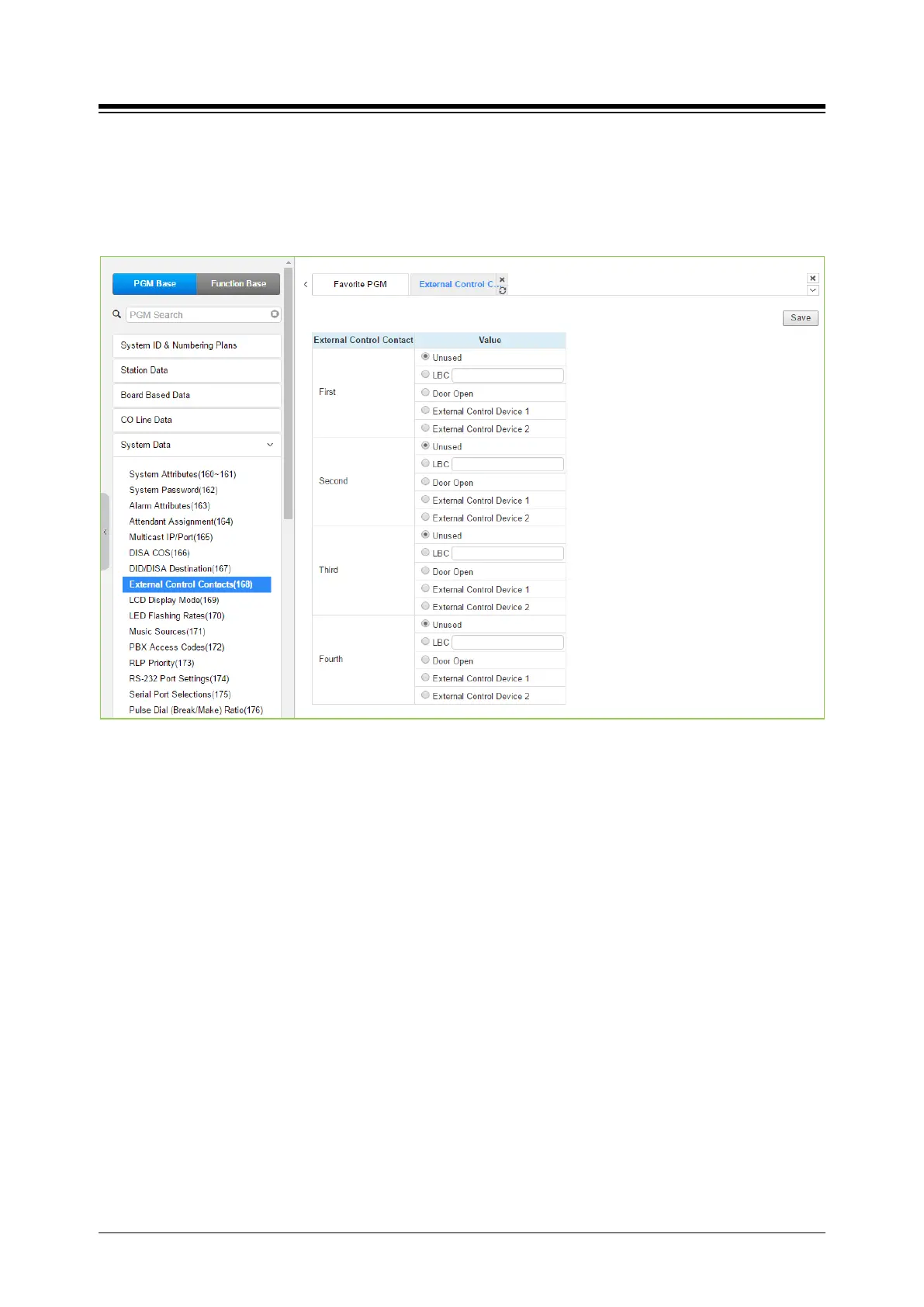The width and height of the screenshot is (924, 1307).
Task: Clear the PGM Search field
Action: 275,314
